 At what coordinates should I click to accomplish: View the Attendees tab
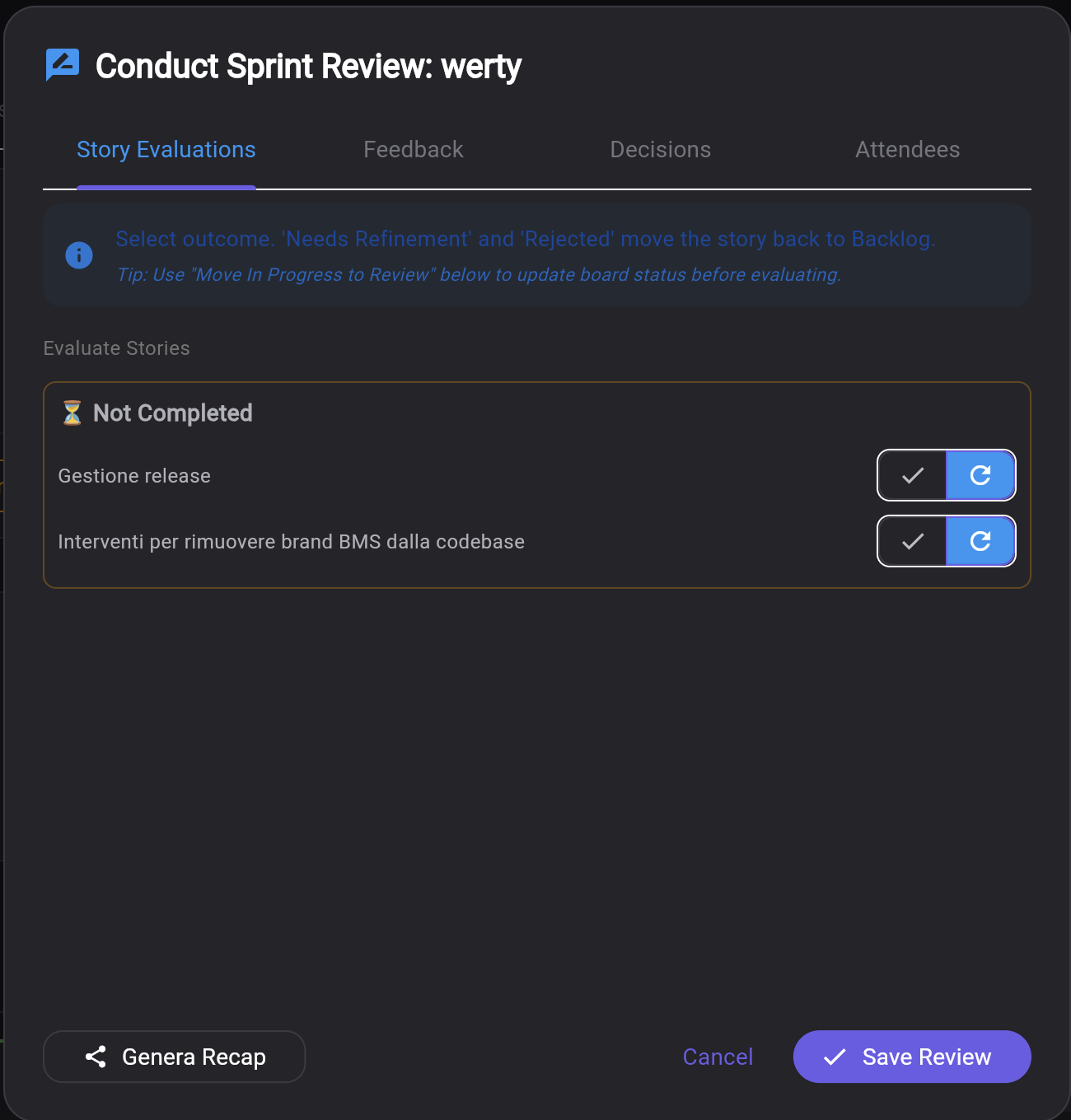coord(907,150)
